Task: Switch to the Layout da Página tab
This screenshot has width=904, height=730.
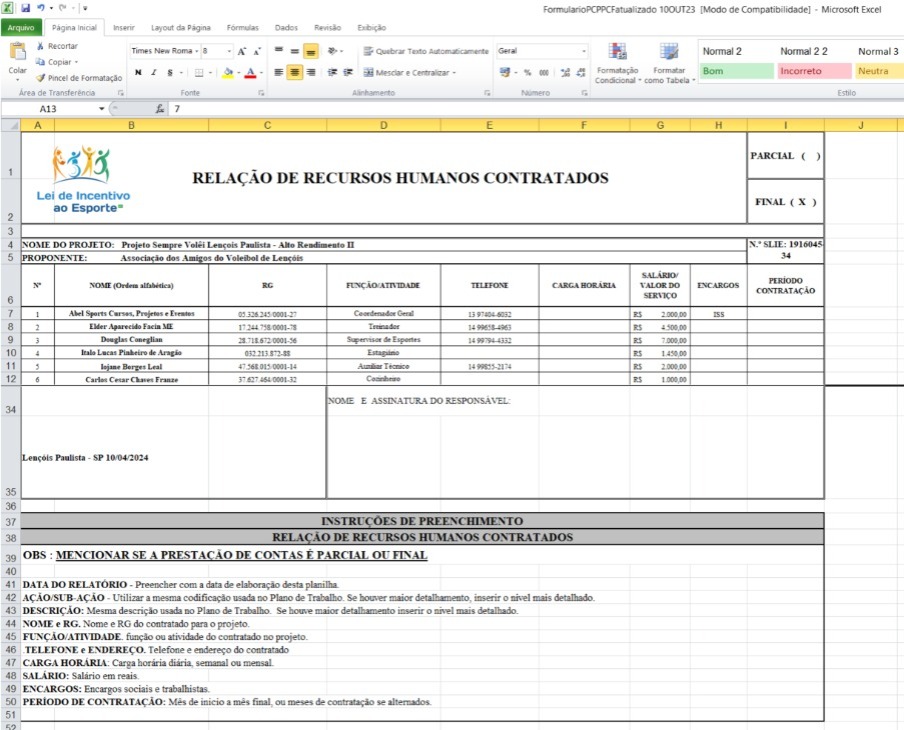Action: pos(180,27)
